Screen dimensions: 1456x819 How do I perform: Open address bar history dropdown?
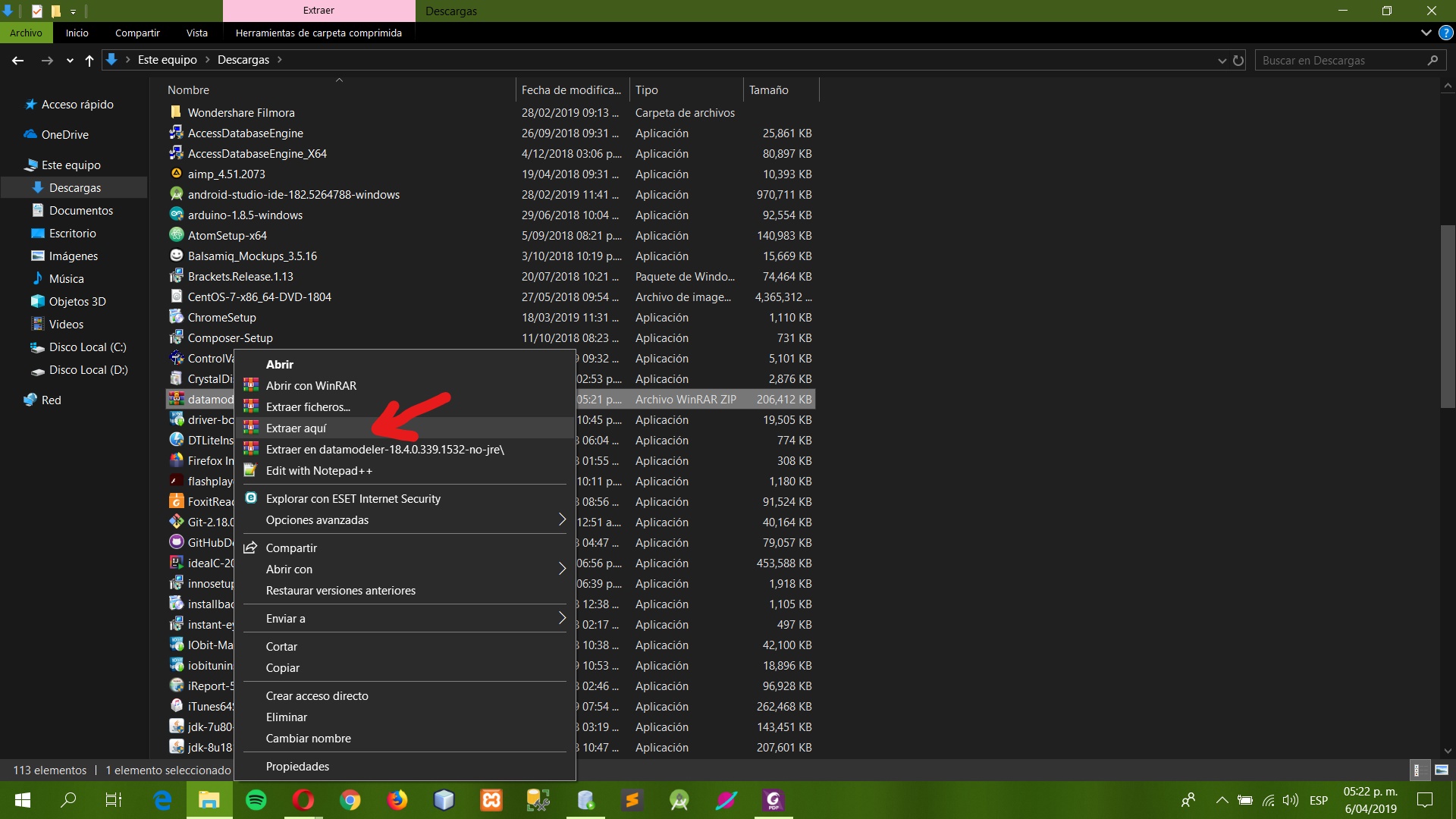[x=1222, y=60]
